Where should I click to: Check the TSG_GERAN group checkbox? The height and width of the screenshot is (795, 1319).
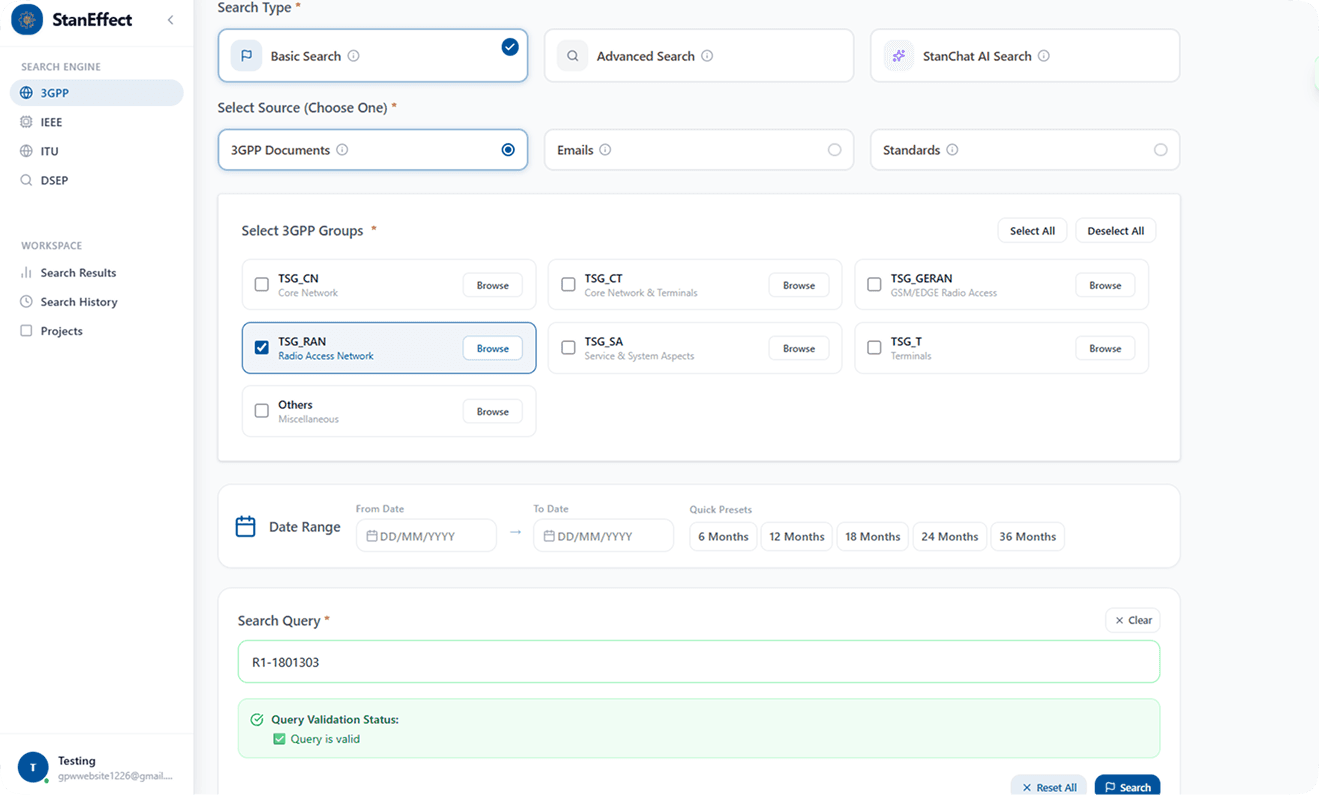click(874, 285)
